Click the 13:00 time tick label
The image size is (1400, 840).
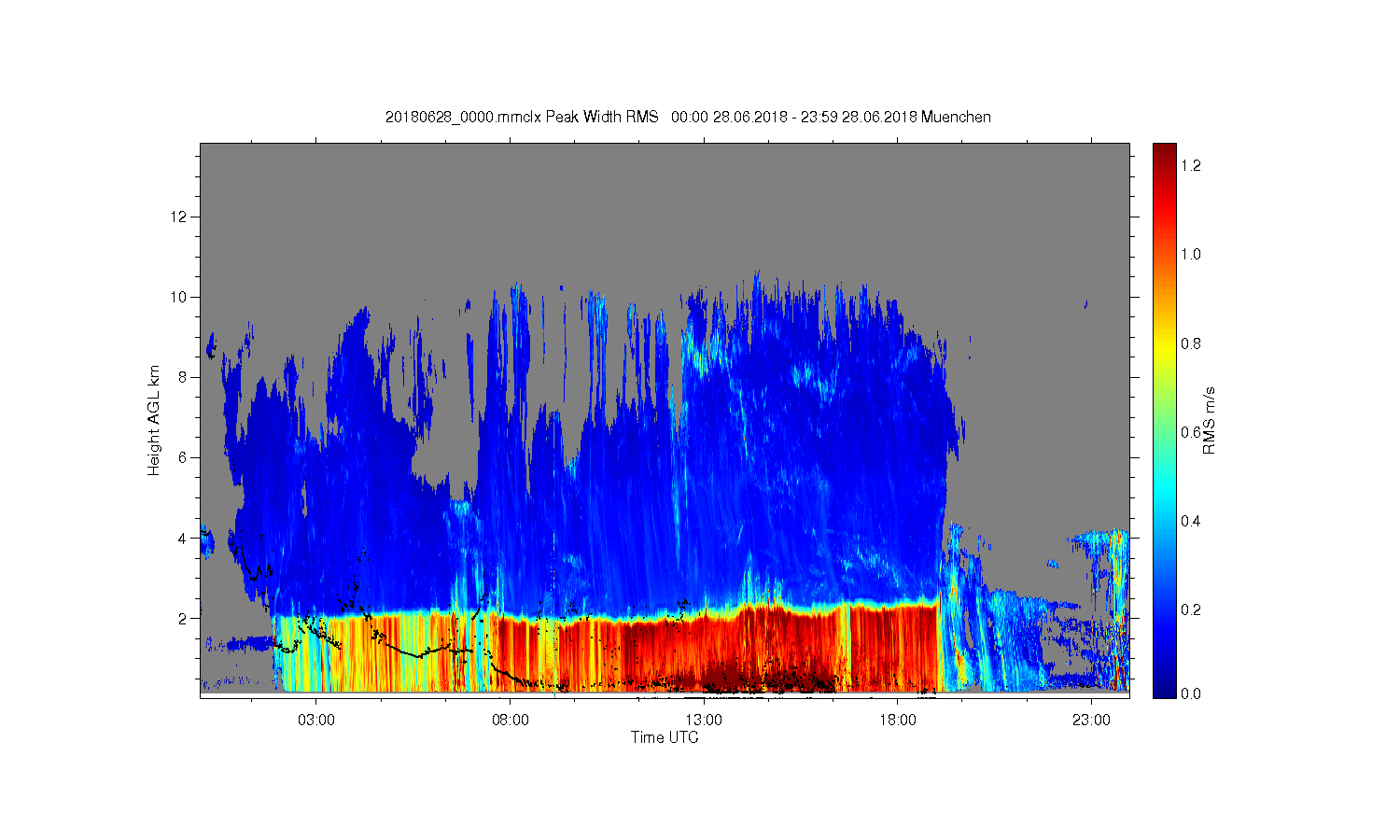[704, 721]
